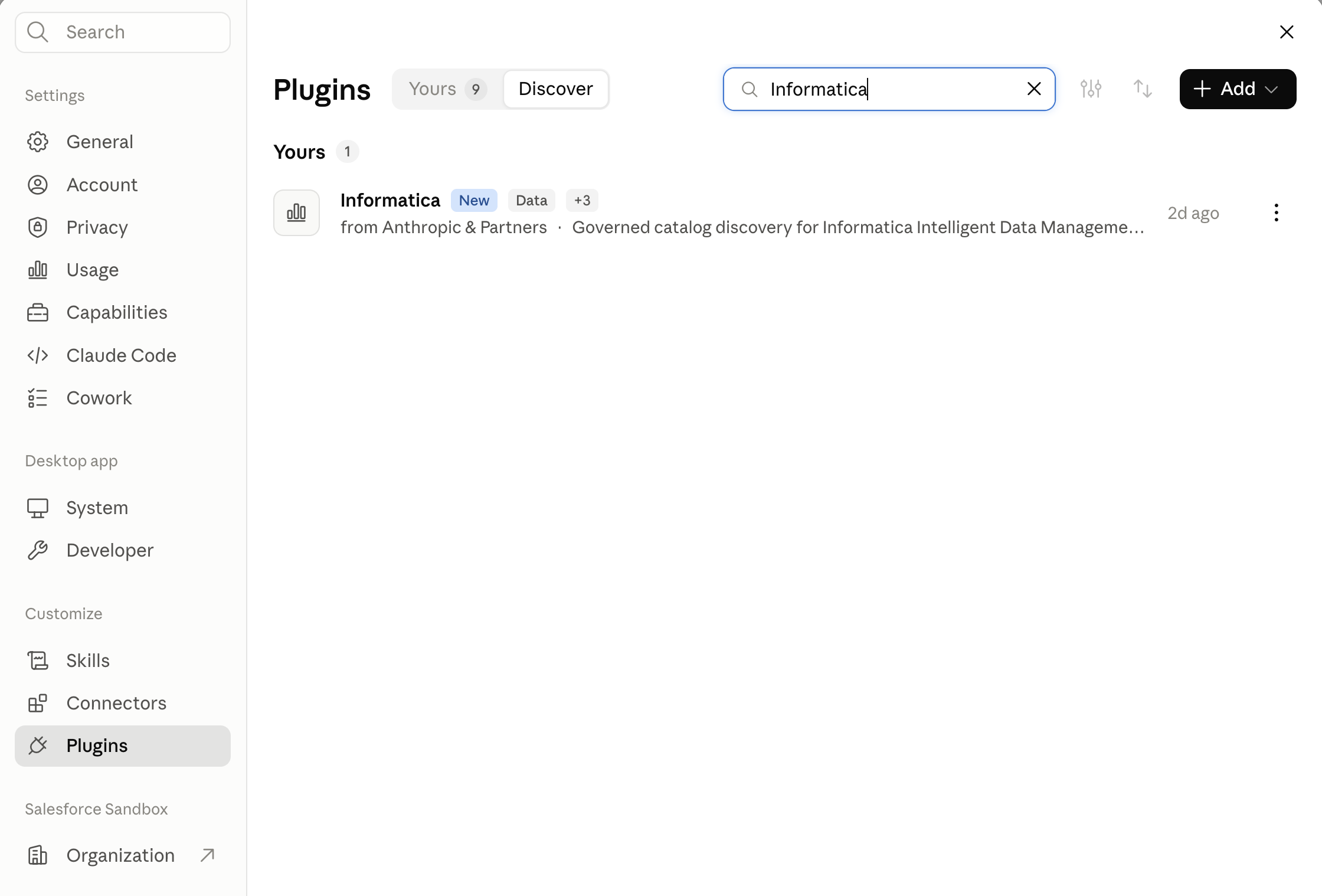Click the Cowork checklist icon

38,398
